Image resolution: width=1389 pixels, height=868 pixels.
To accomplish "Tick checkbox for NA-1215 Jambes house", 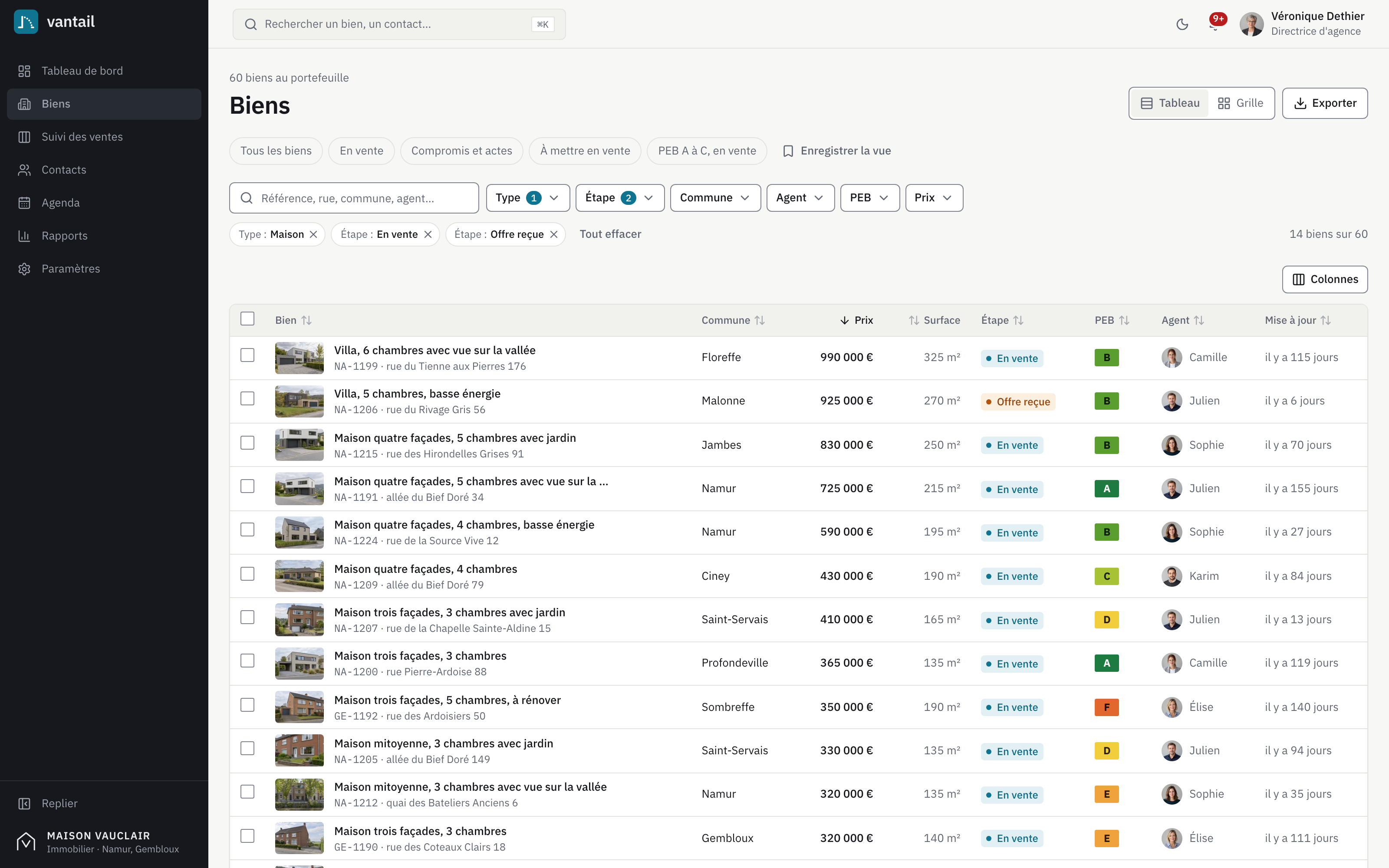I will pos(247,443).
